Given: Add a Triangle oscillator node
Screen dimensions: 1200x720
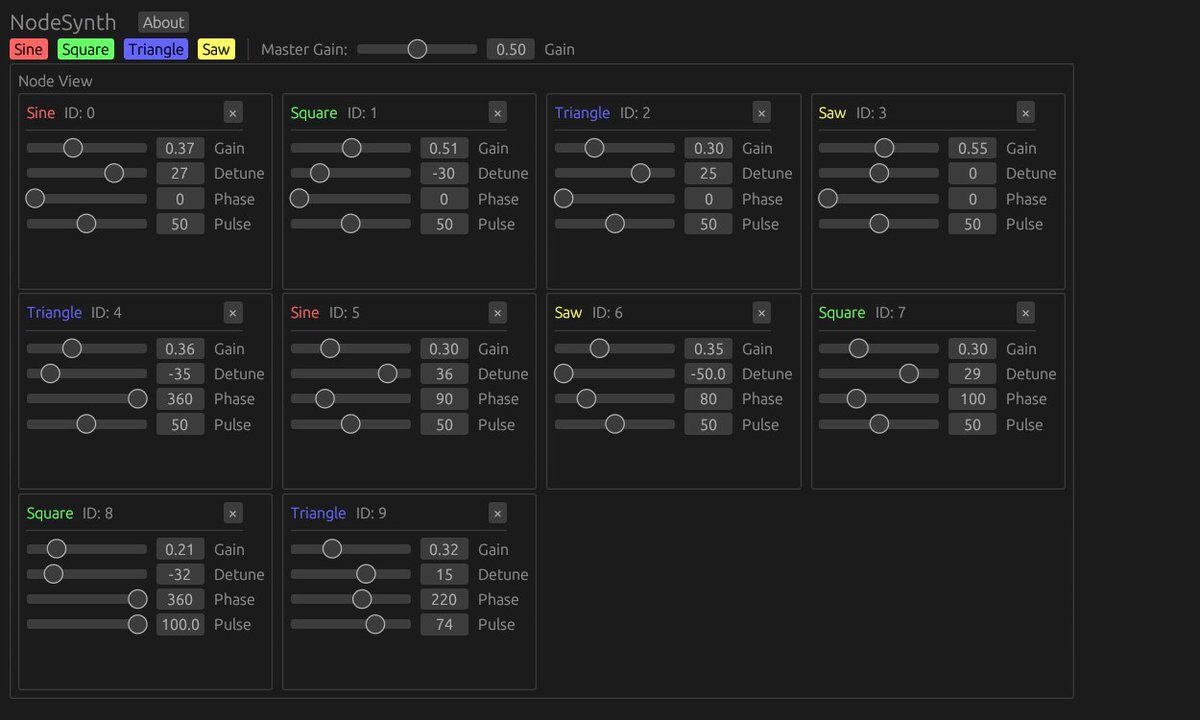Looking at the screenshot, I should pos(156,49).
